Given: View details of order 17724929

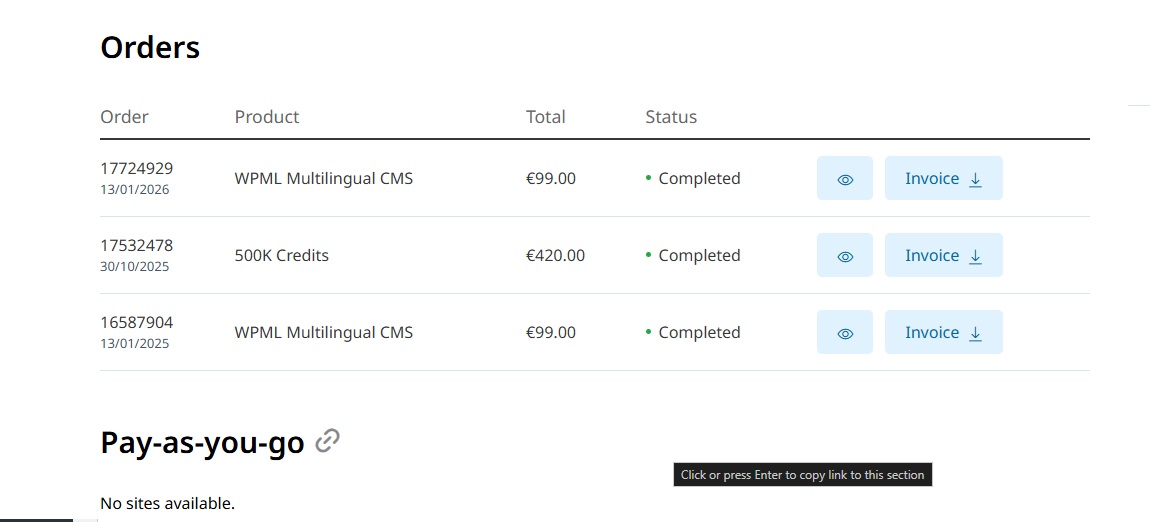Looking at the screenshot, I should click(844, 179).
